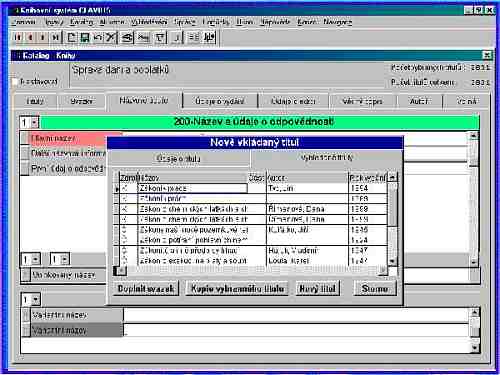Image resolution: width=500 pixels, height=375 pixels.
Task: Delete record using the X icon
Action: pos(110,37)
